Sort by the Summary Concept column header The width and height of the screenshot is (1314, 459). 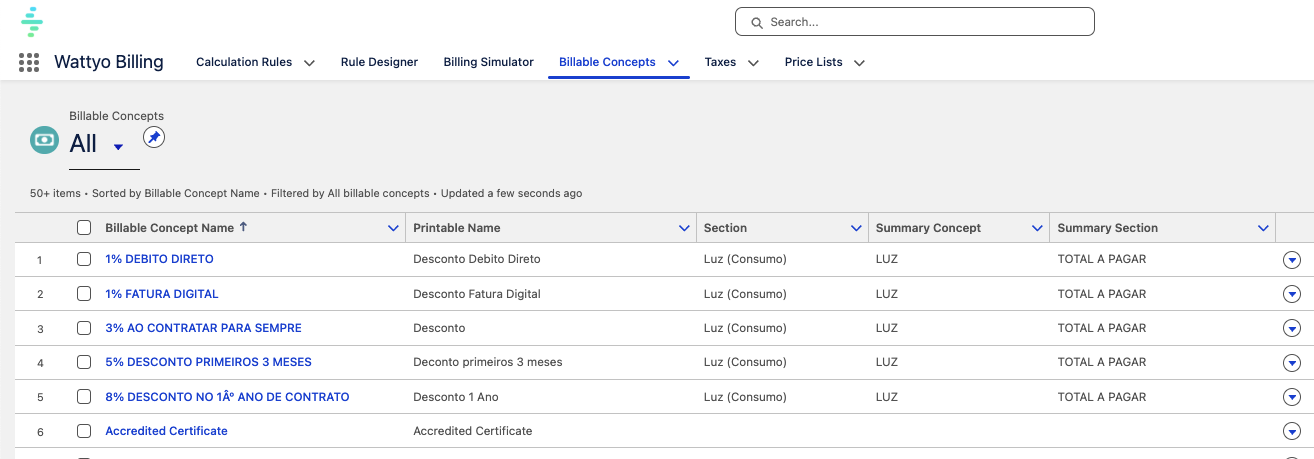(x=928, y=228)
